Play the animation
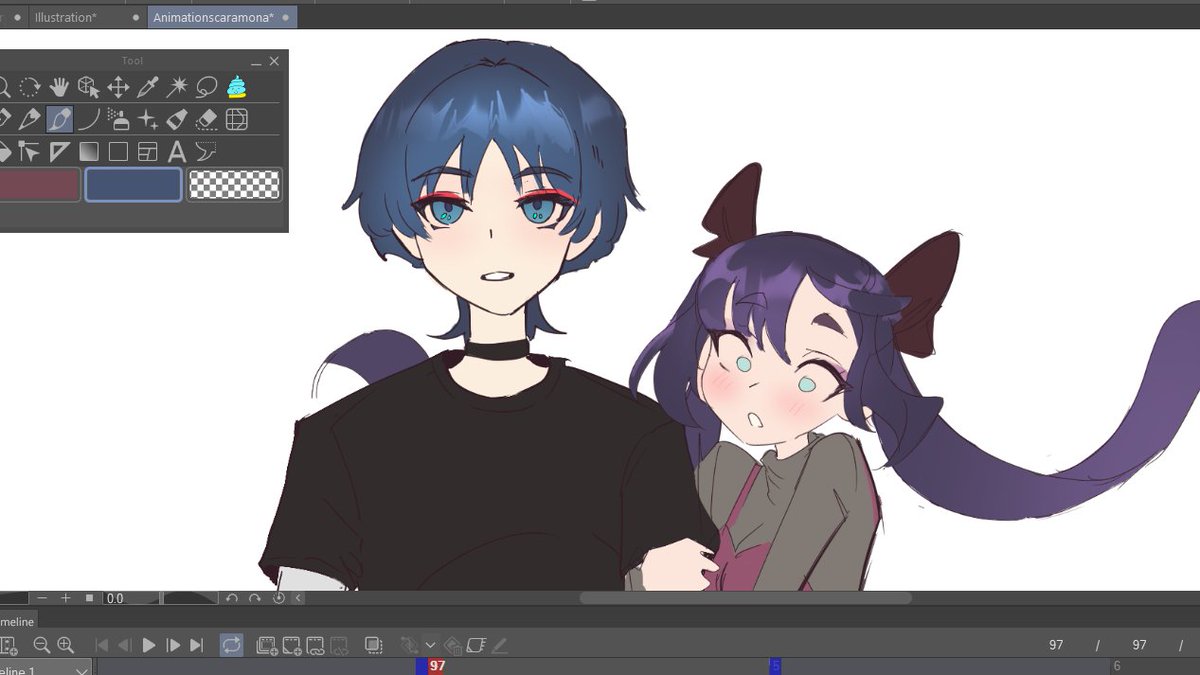Image resolution: width=1200 pixels, height=675 pixels. 149,646
